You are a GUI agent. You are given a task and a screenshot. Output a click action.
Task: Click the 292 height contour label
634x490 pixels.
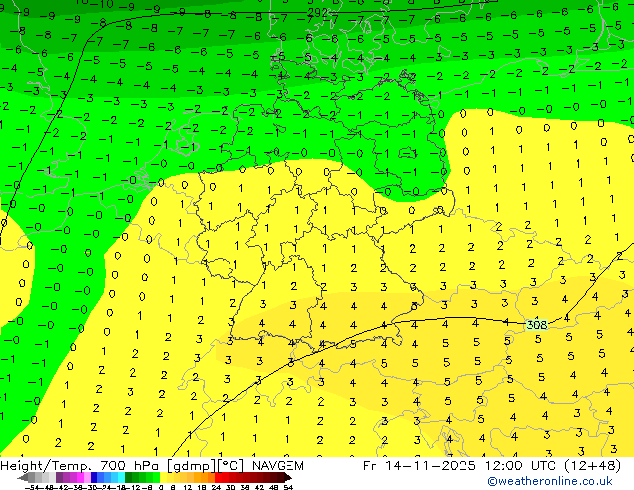317,13
